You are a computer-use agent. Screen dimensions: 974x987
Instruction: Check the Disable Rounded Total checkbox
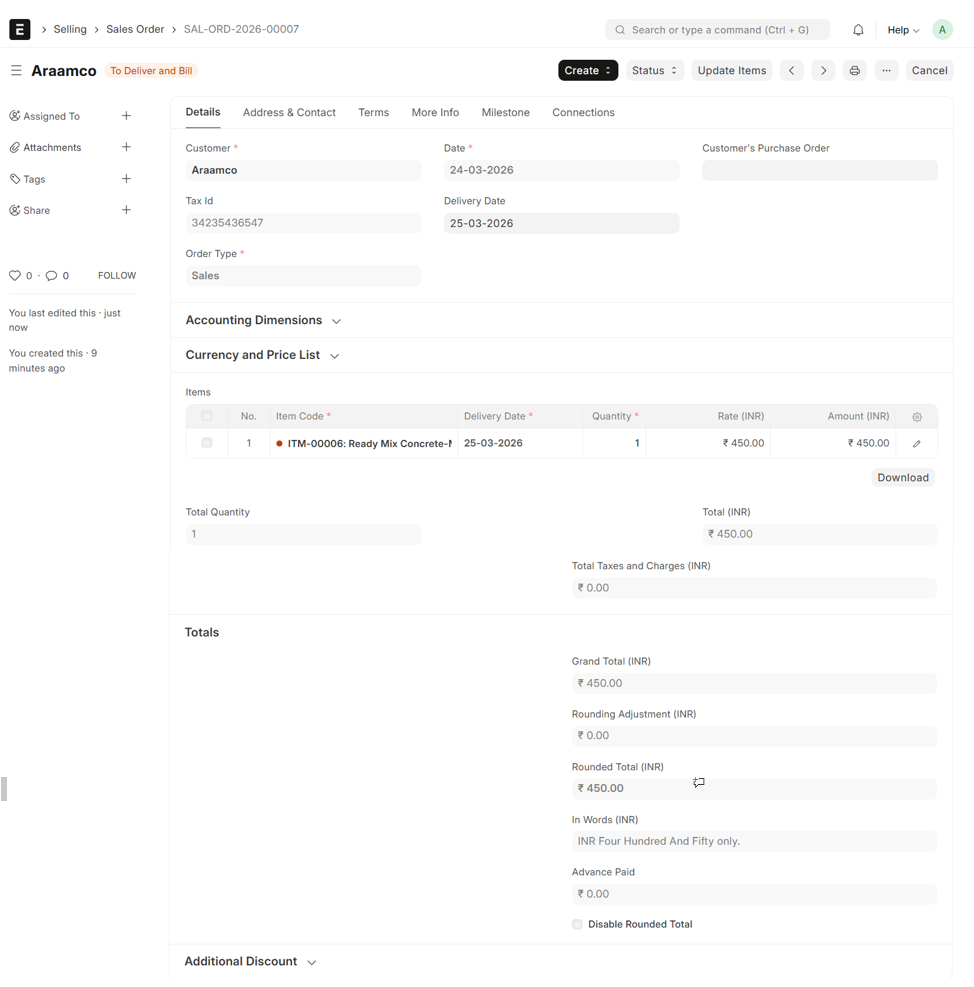[577, 925]
